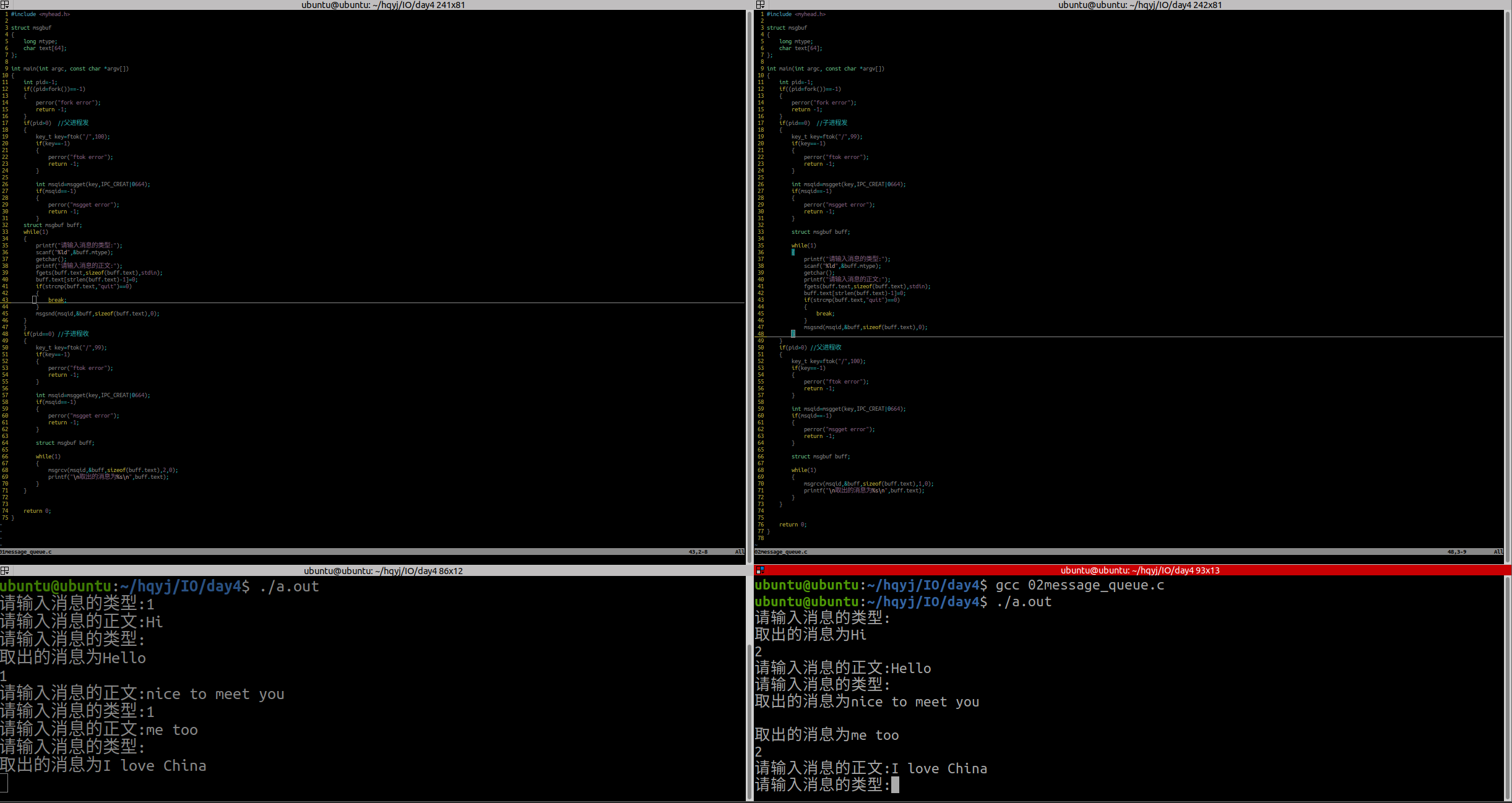Focus the title bar reading day4 86x12
This screenshot has width=1512, height=803.
pos(383,571)
